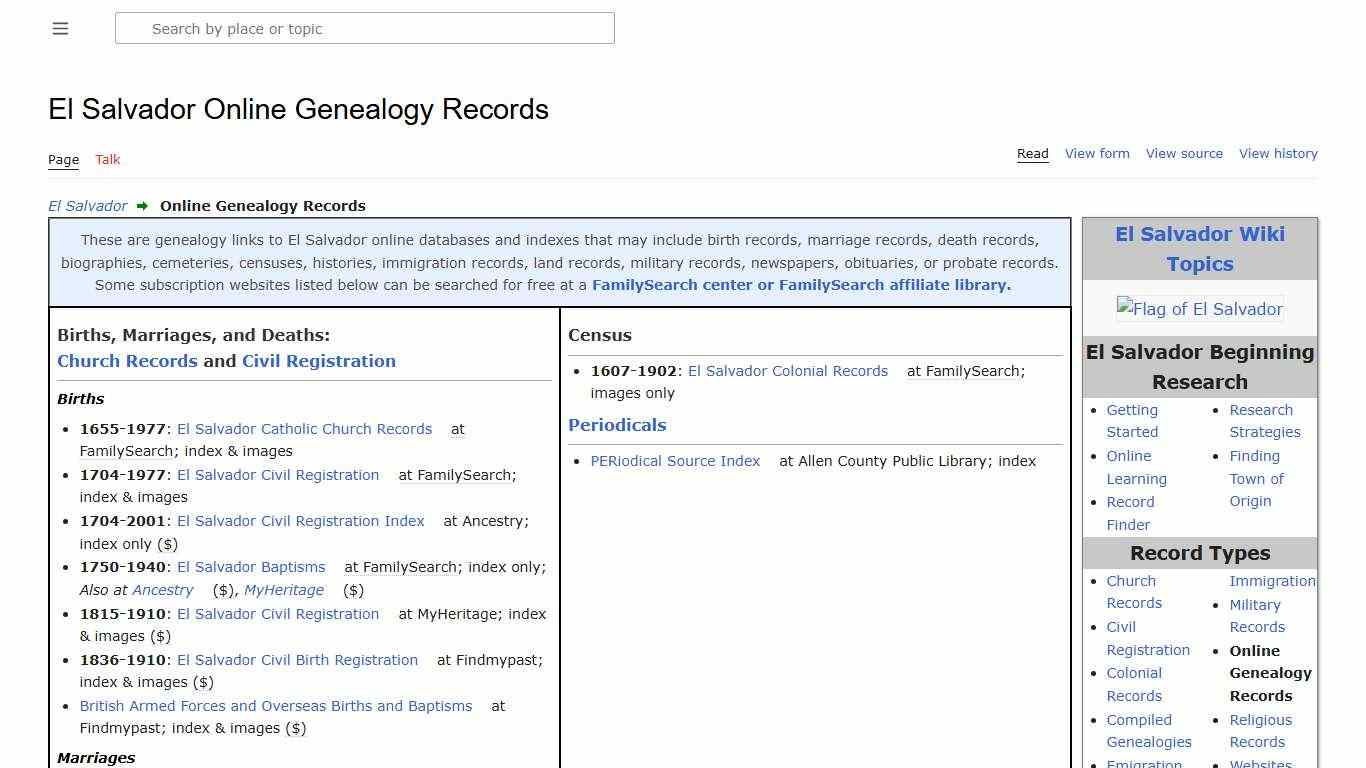Open the hamburger navigation menu

pyautogui.click(x=60, y=28)
